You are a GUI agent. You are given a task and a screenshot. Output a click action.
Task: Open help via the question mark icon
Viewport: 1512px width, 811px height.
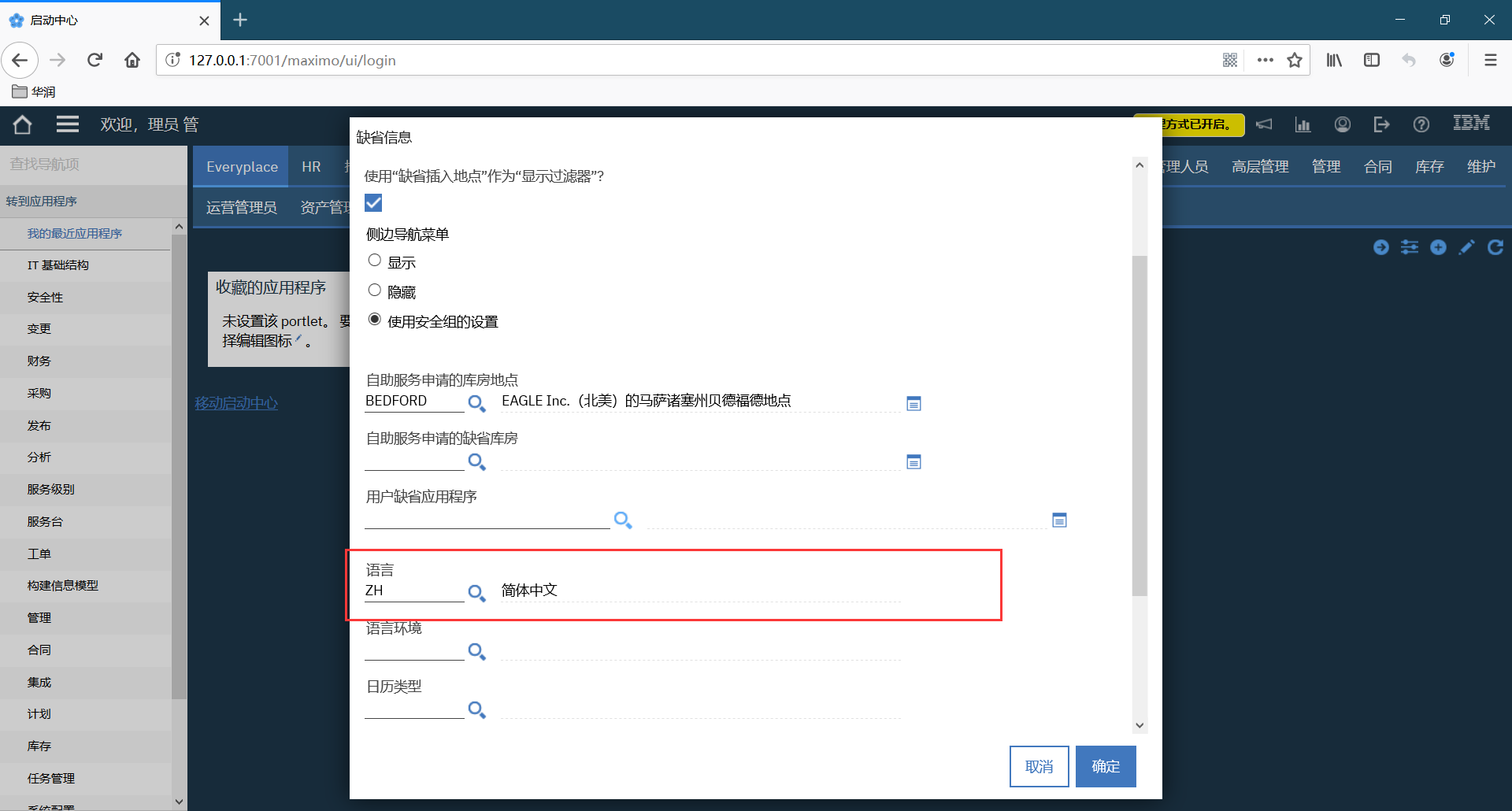tap(1421, 124)
